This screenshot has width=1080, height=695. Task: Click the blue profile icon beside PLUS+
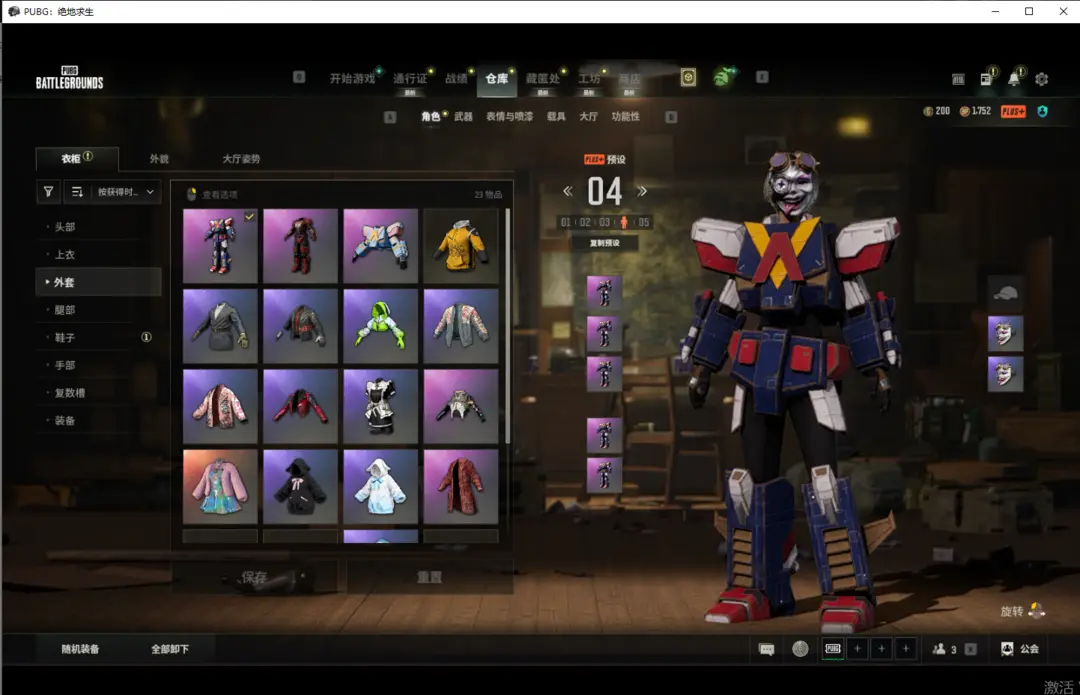1043,112
